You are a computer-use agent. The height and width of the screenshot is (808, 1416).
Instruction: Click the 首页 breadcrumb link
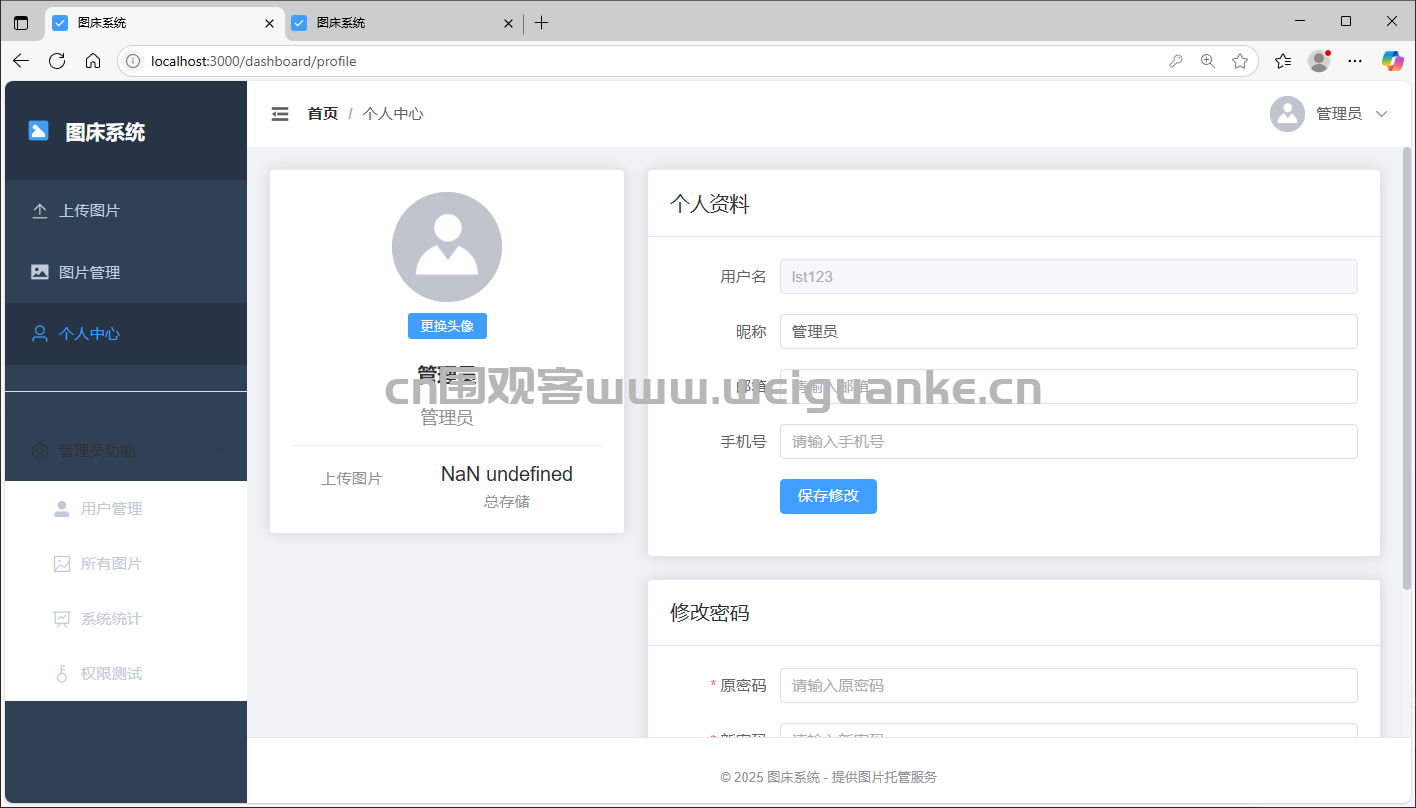[x=322, y=114]
